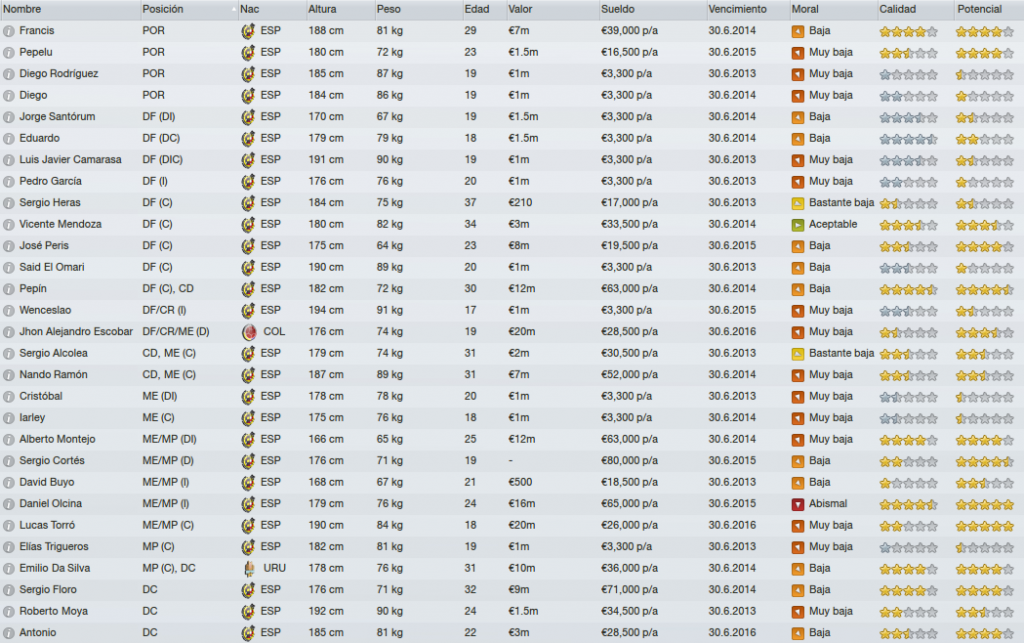
Task: Click Spain crest icon in Francis row
Action: 248,31
